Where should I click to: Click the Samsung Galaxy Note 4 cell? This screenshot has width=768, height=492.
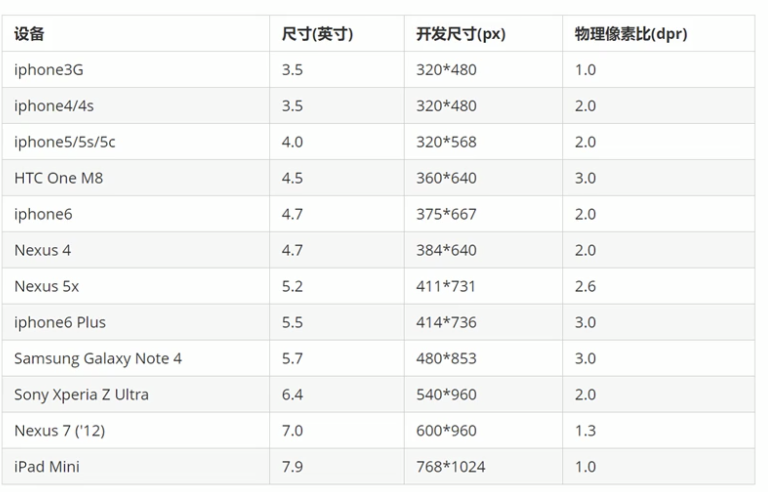pos(98,358)
